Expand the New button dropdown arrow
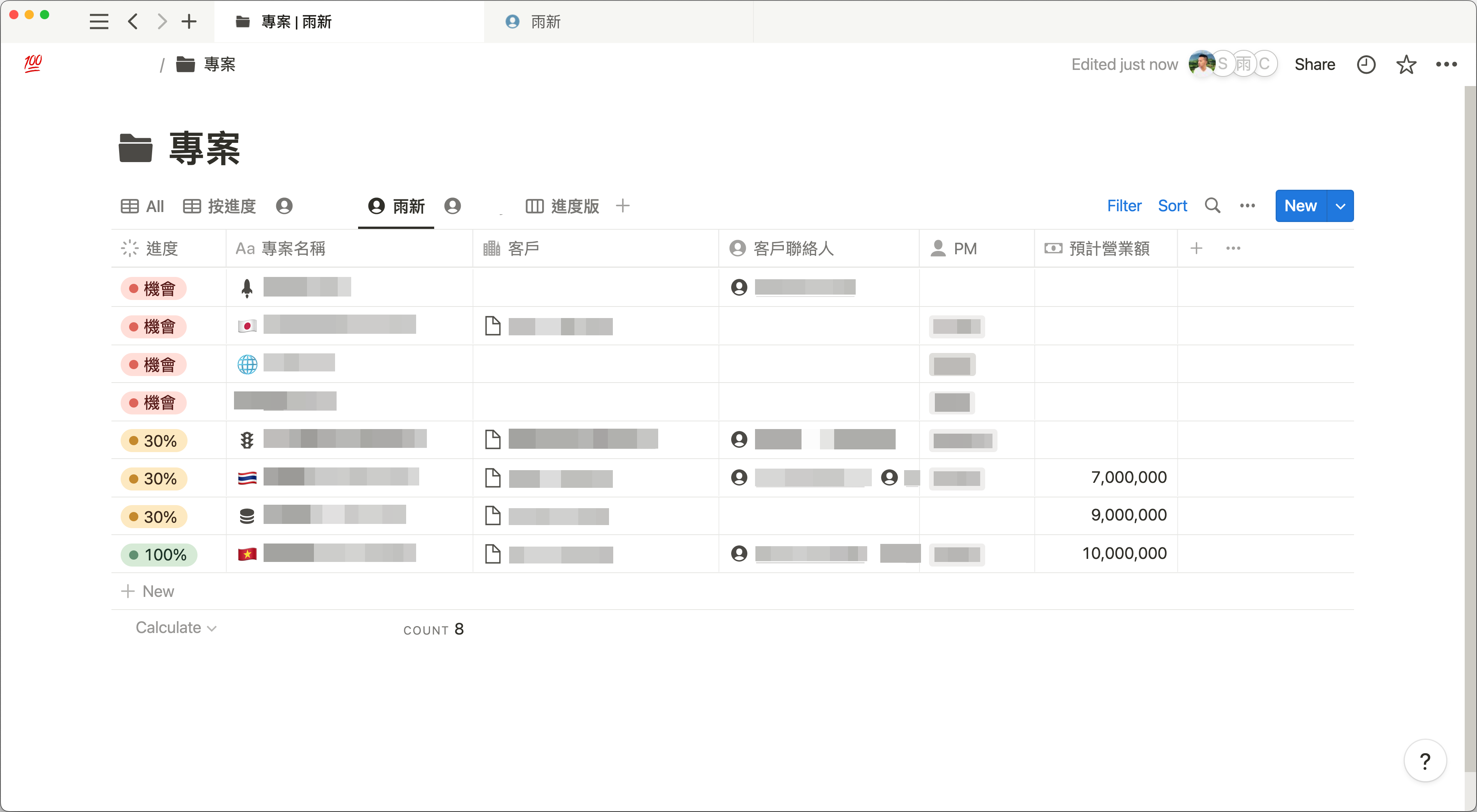This screenshot has height=812, width=1477. click(1341, 206)
